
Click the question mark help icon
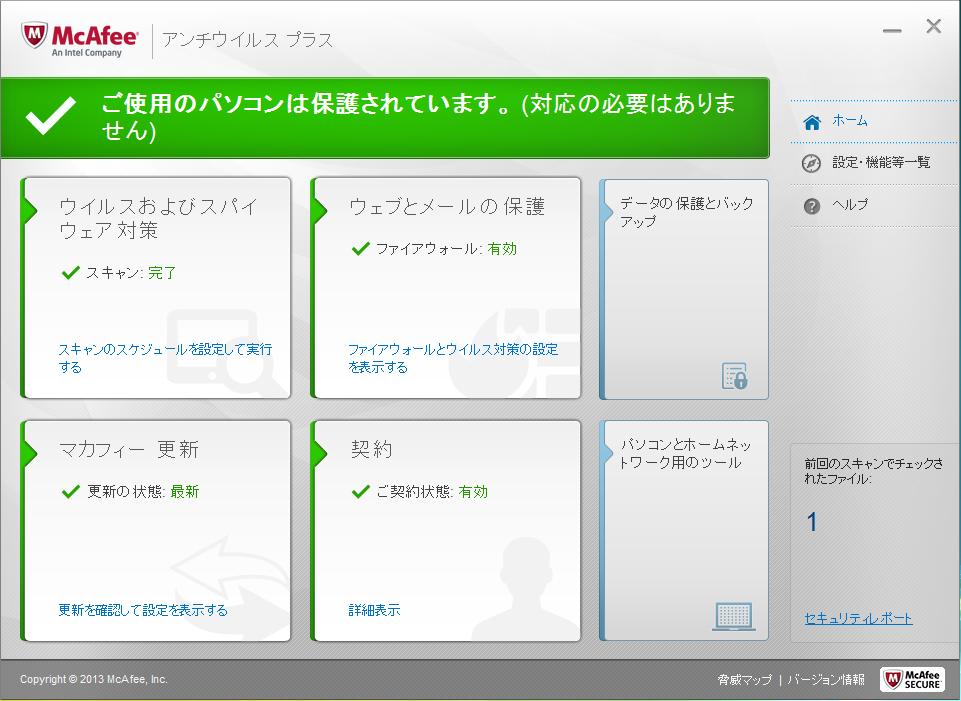[811, 206]
